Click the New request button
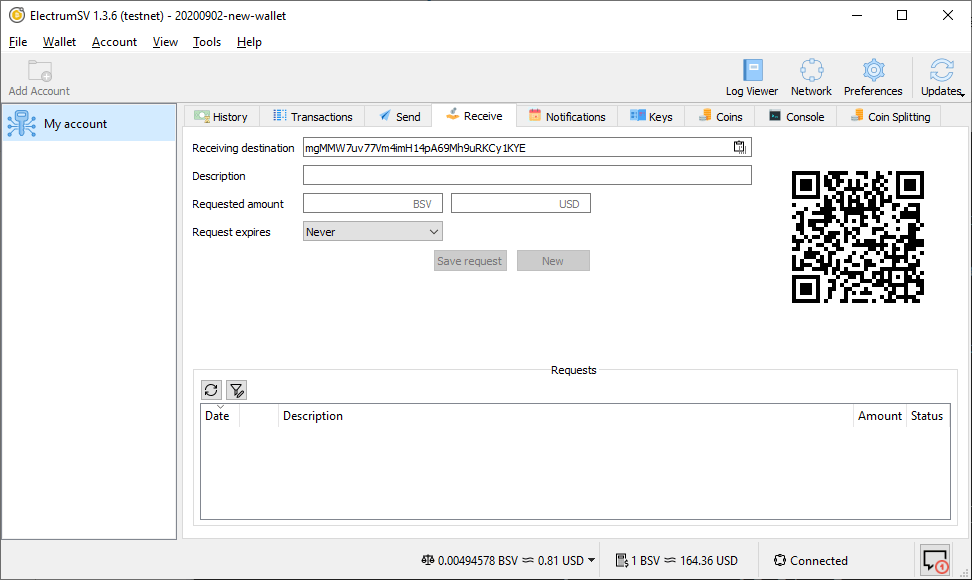 [553, 261]
